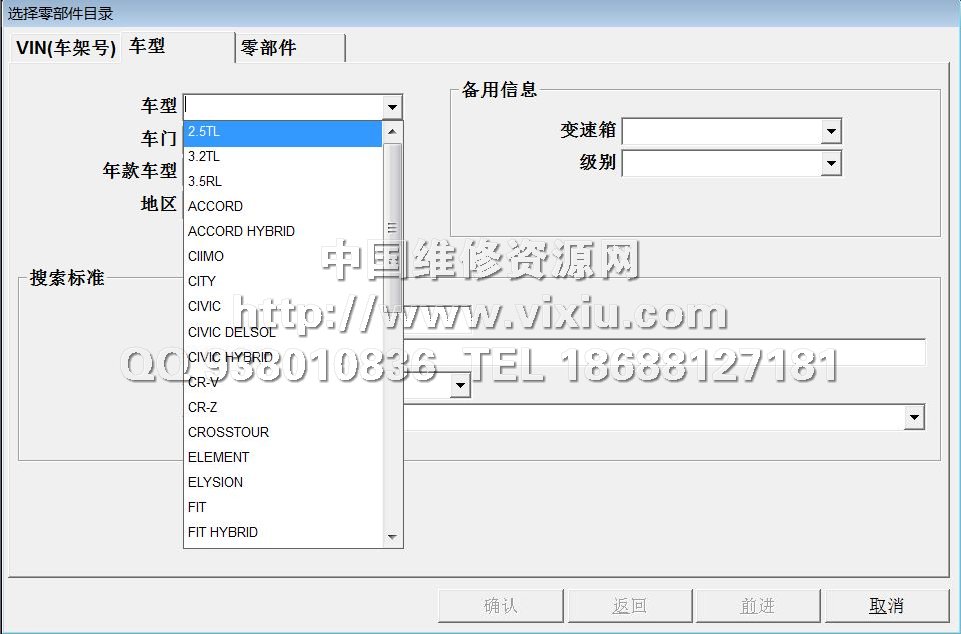Click the 取消 button
Viewport: 961px width, 634px height.
[x=886, y=606]
